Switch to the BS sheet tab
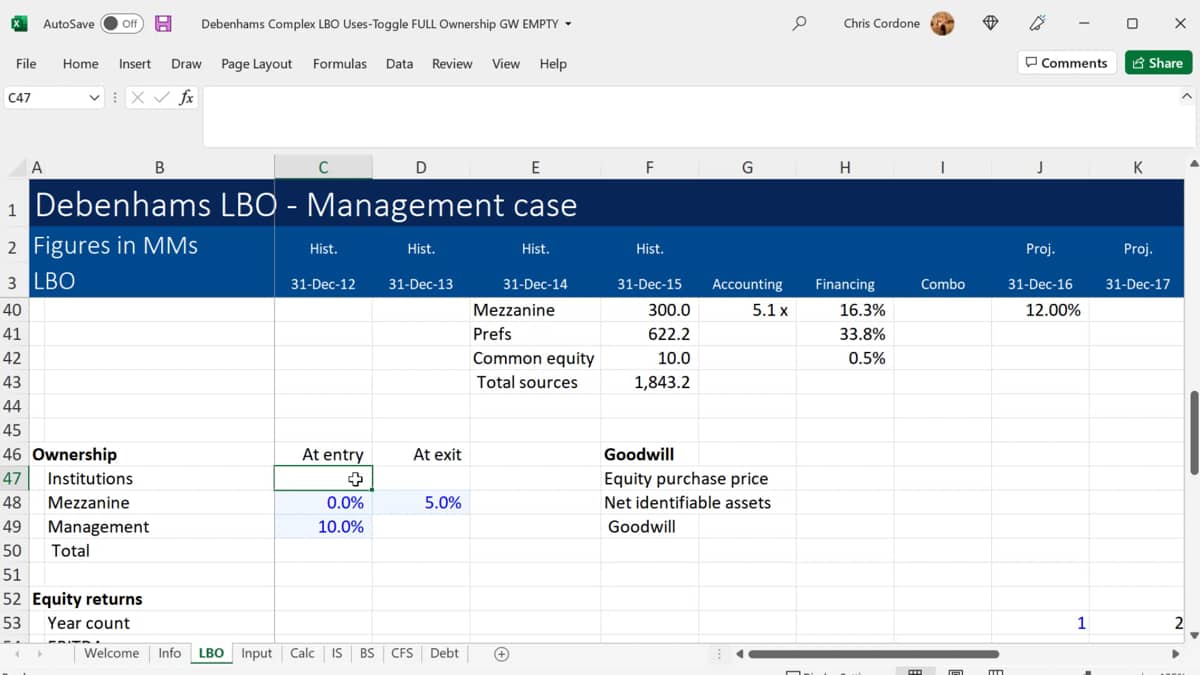 [x=367, y=653]
